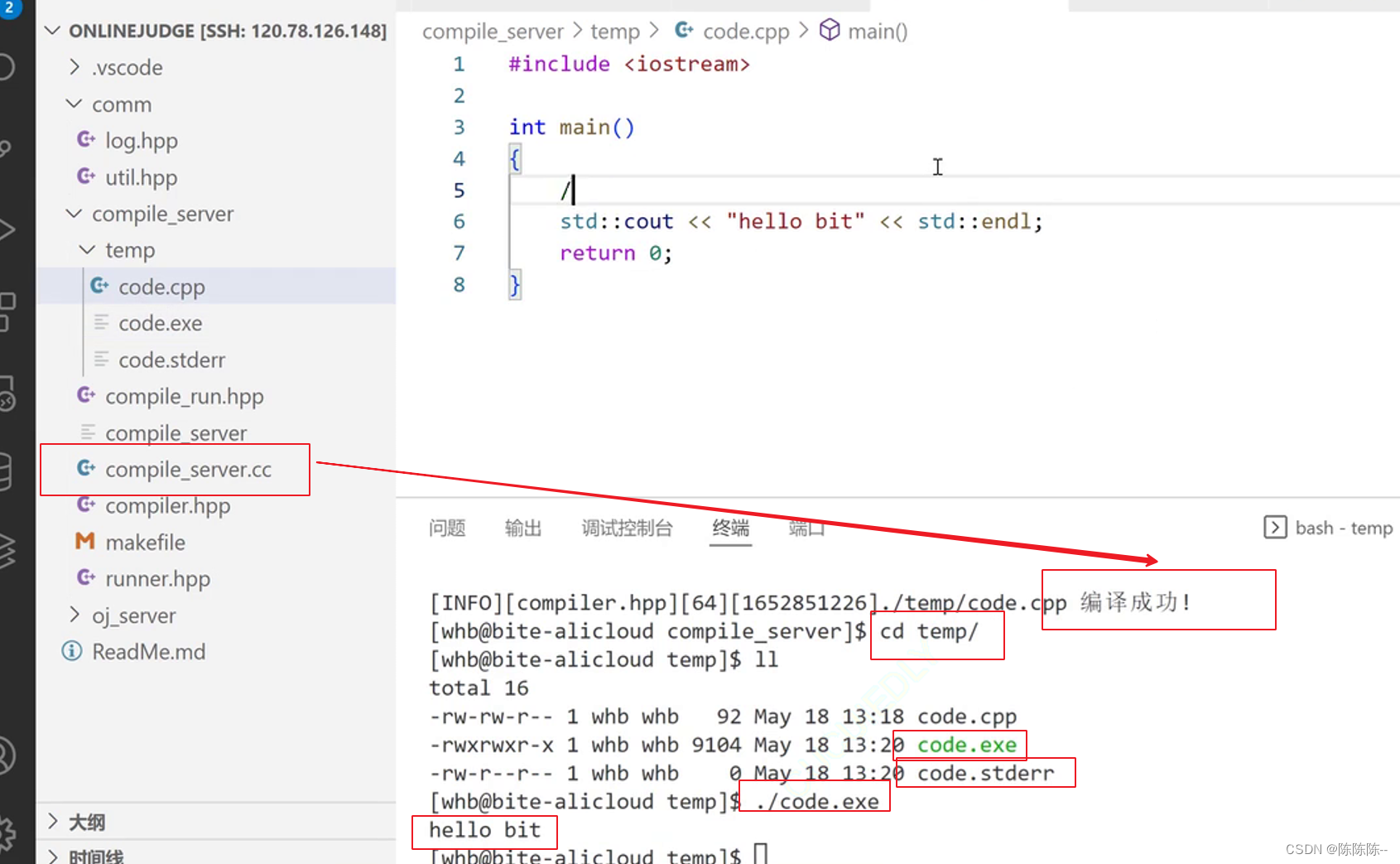This screenshot has width=1400, height=864.
Task: Select the bash - temp terminal
Action: pyautogui.click(x=1328, y=528)
